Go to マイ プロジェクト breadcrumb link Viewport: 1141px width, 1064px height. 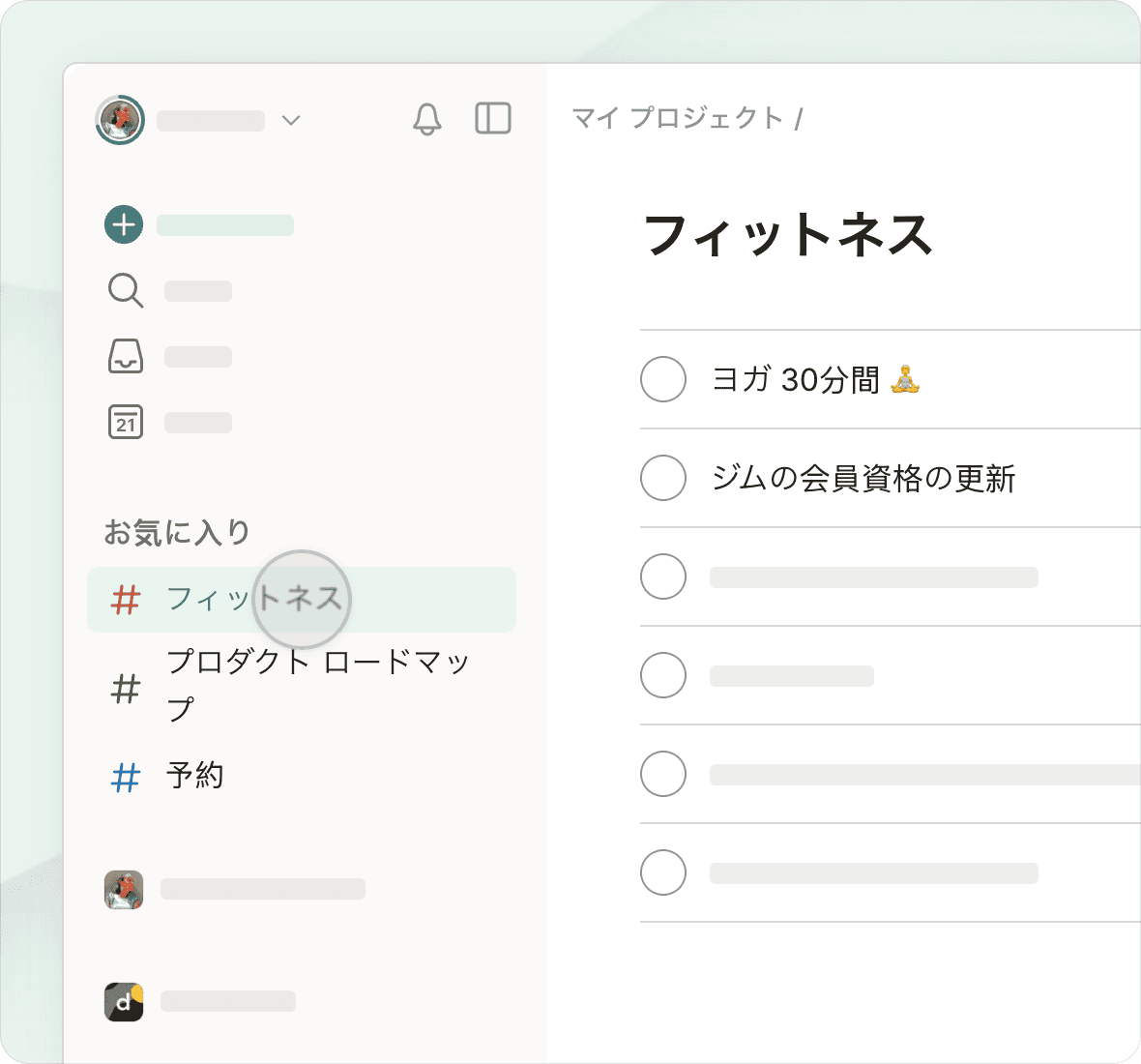point(677,118)
